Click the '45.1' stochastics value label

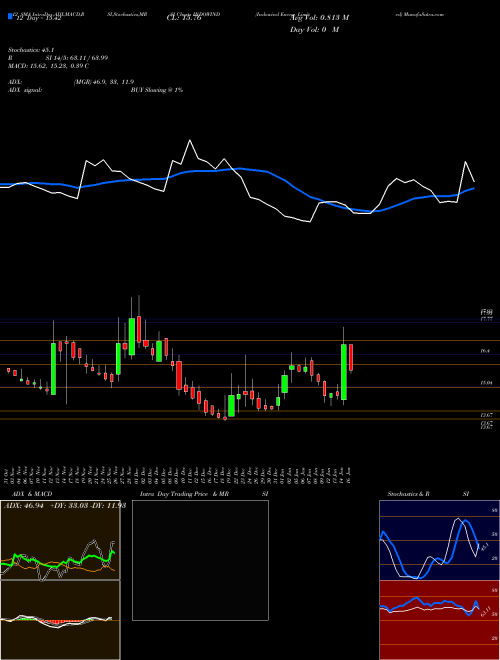point(484,547)
